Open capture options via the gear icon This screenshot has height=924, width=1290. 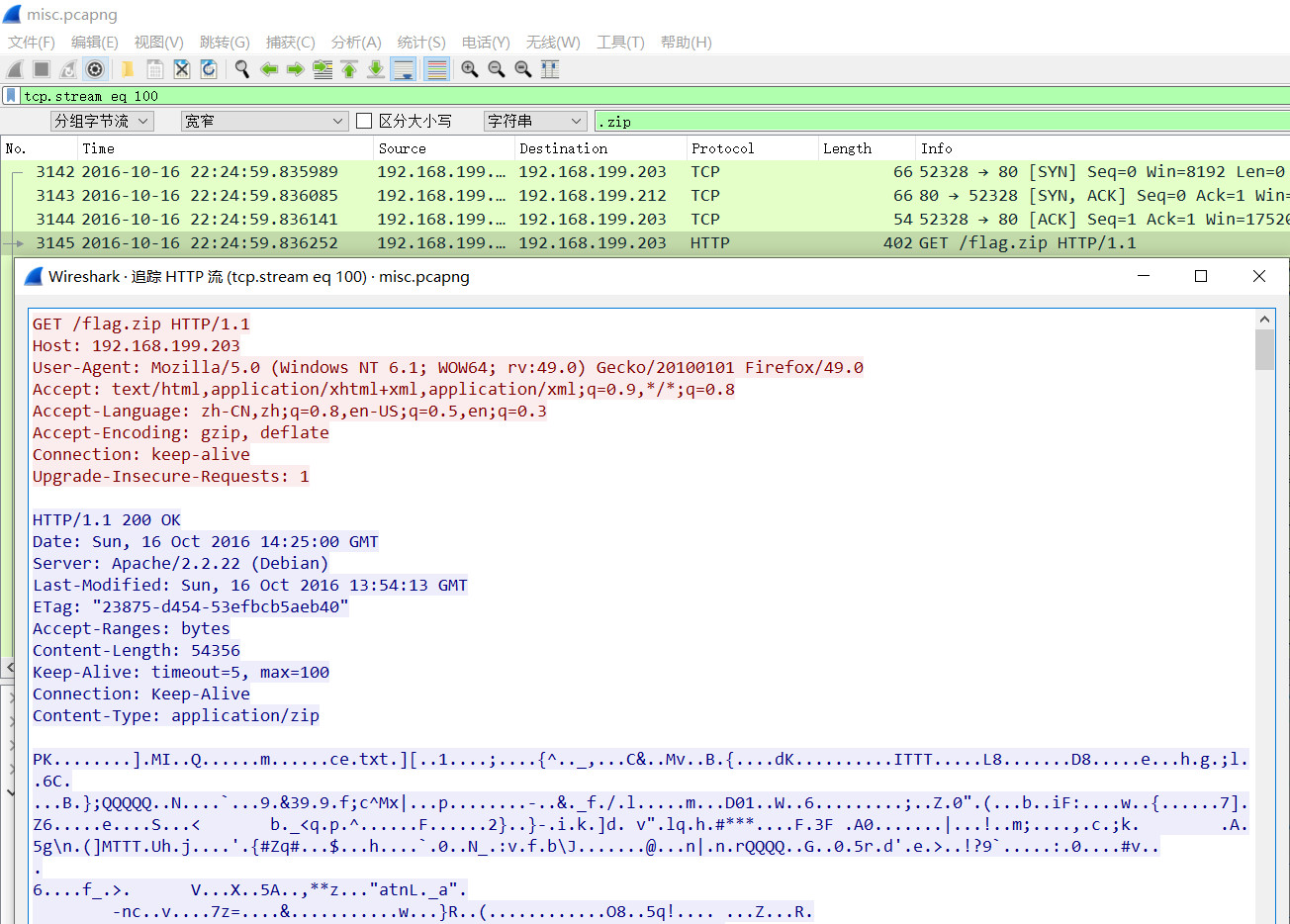(x=95, y=69)
